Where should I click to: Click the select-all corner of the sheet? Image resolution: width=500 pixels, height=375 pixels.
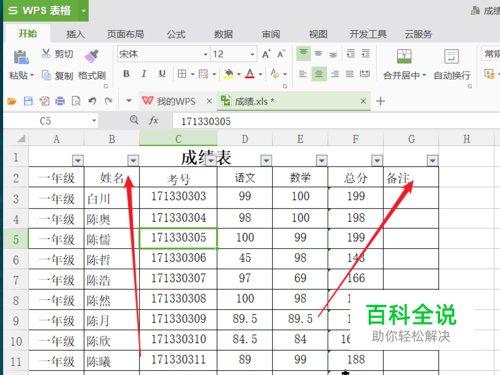pyautogui.click(x=21, y=138)
